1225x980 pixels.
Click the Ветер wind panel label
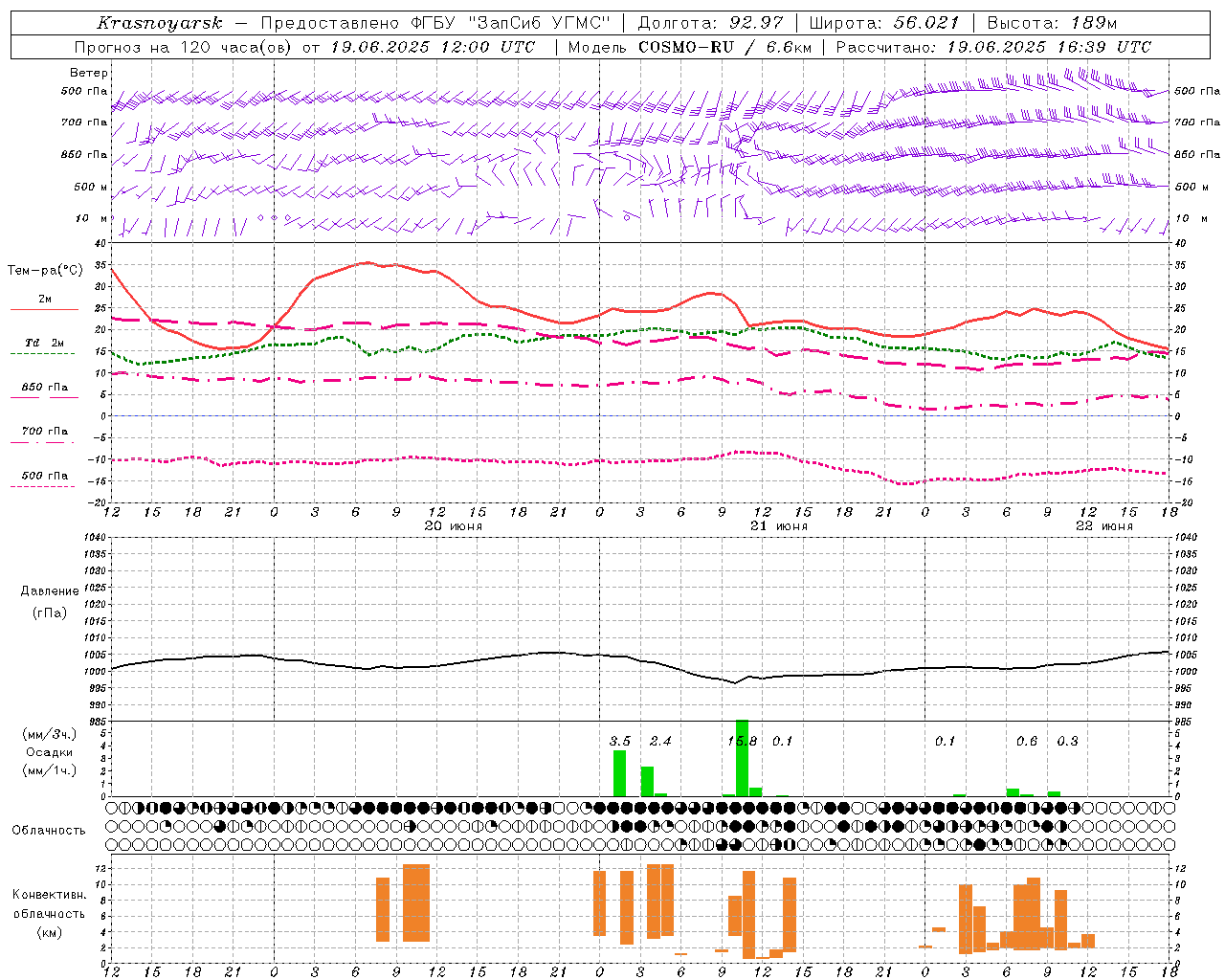tap(89, 73)
